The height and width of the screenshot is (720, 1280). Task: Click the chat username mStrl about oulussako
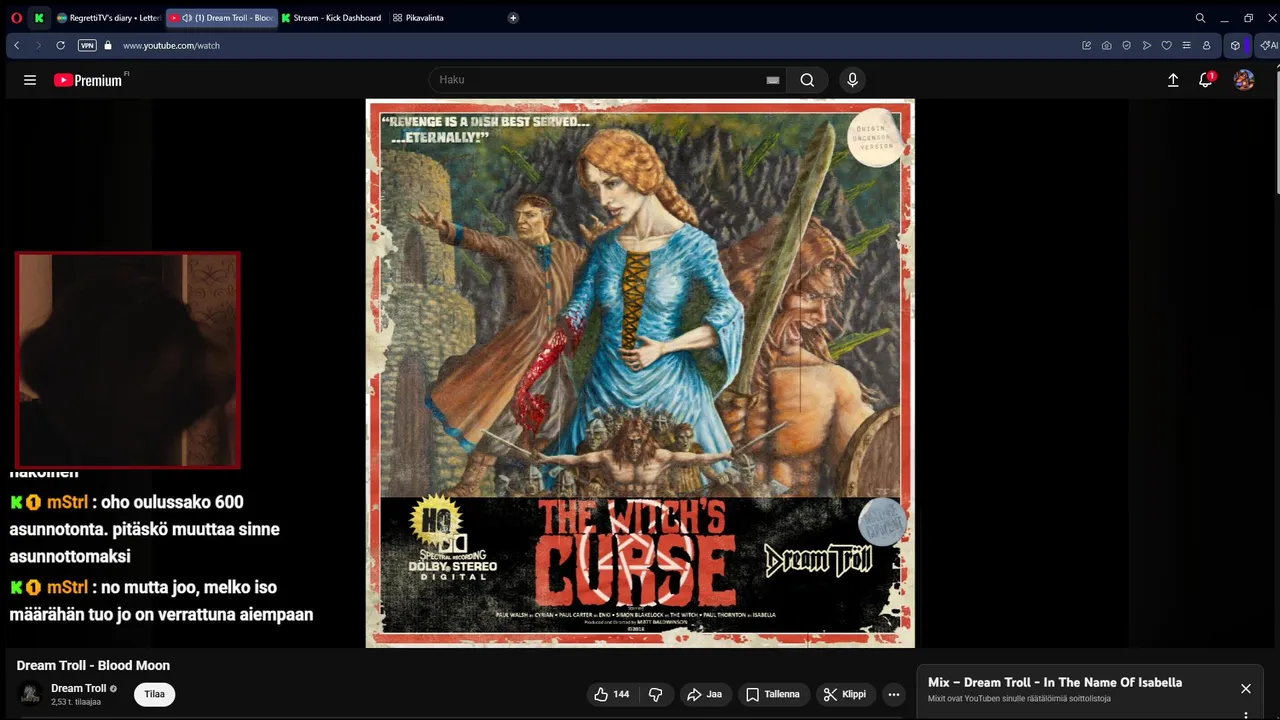point(67,502)
